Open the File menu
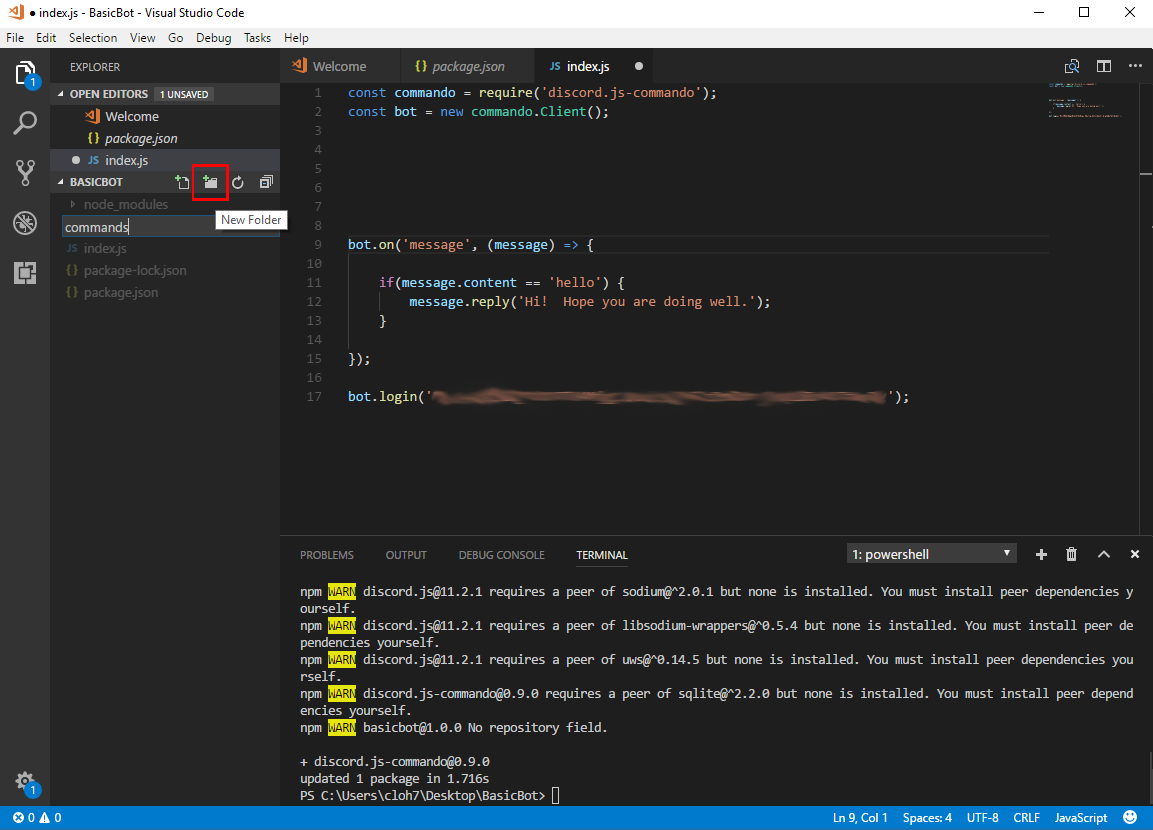Image resolution: width=1153 pixels, height=830 pixels. [15, 37]
